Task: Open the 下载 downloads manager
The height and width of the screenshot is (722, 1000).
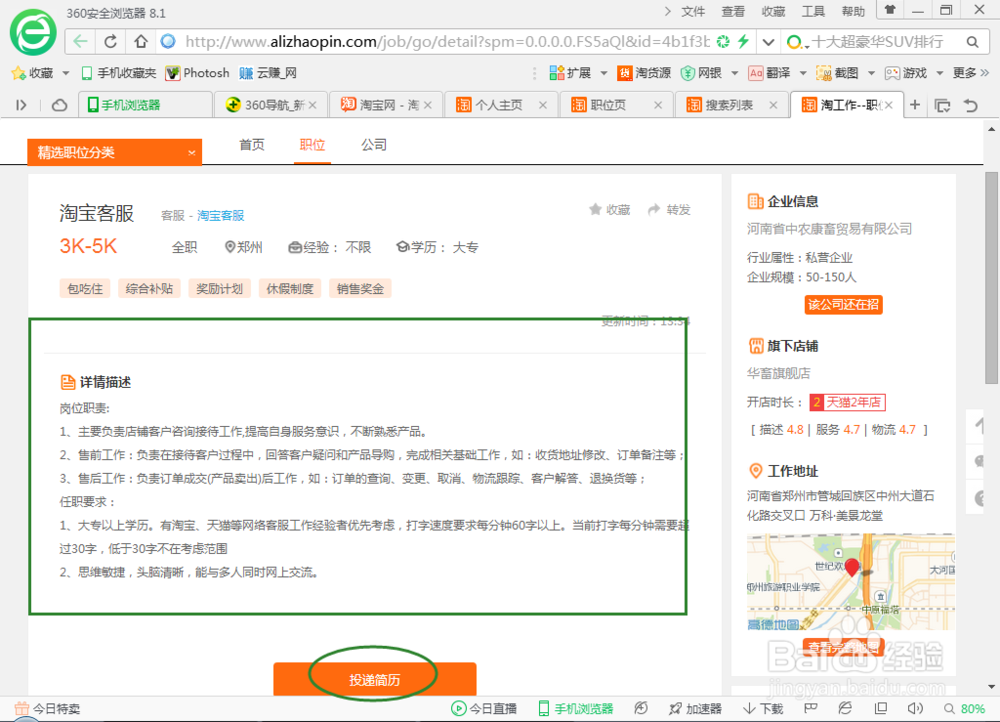Action: 763,709
